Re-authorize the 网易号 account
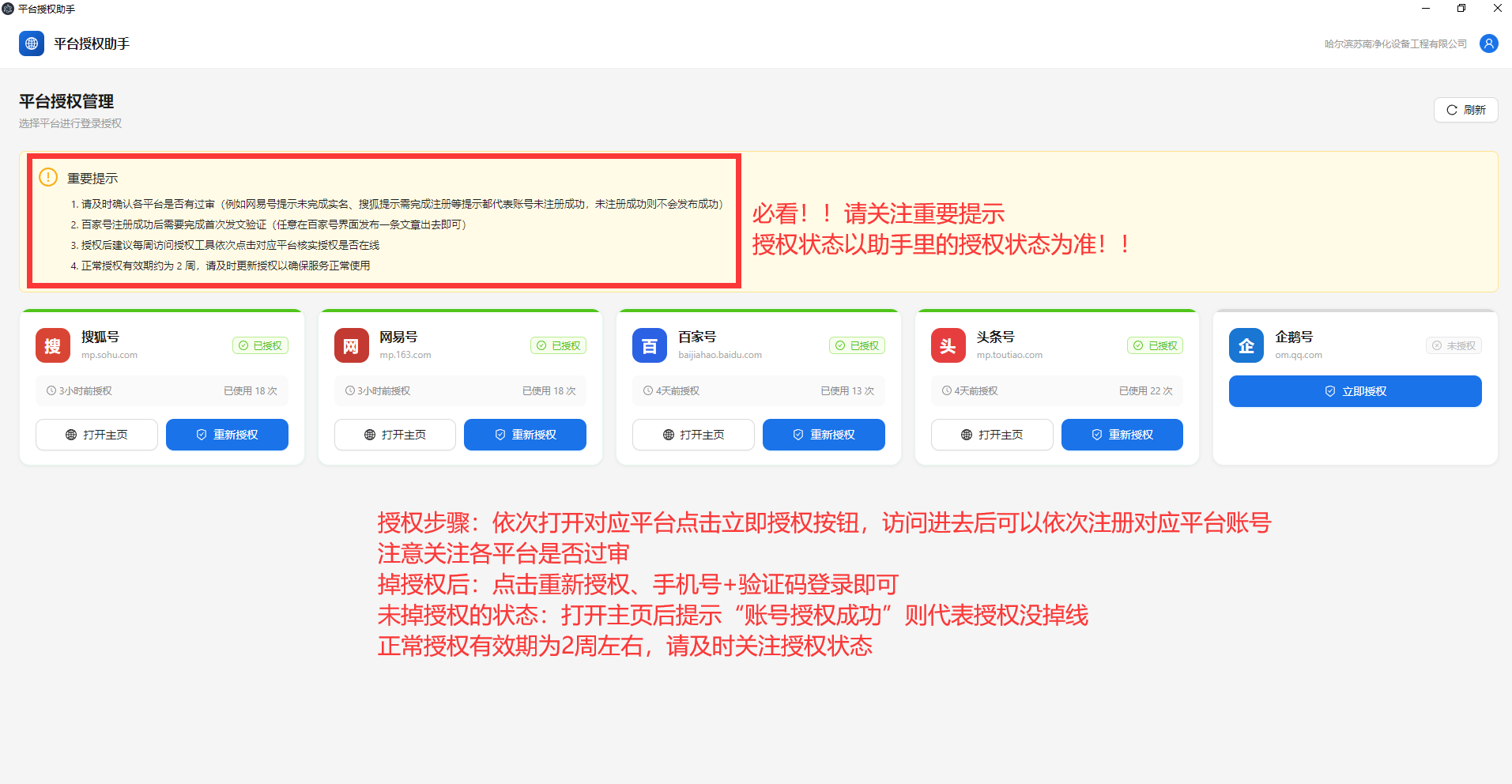 [x=525, y=435]
